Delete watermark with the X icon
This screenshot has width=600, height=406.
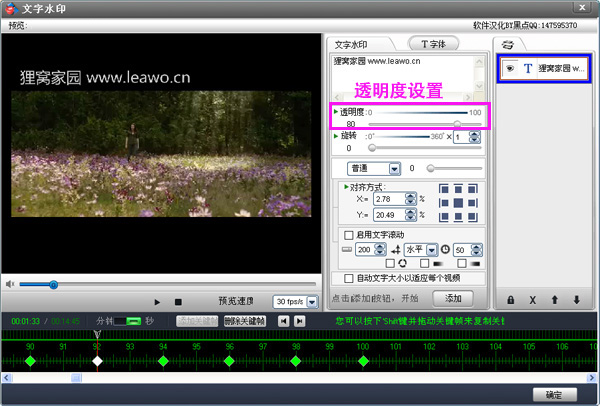pyautogui.click(x=532, y=299)
